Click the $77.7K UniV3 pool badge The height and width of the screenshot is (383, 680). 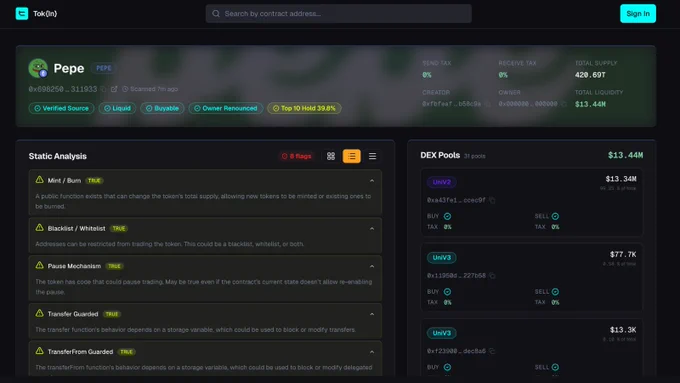441,258
